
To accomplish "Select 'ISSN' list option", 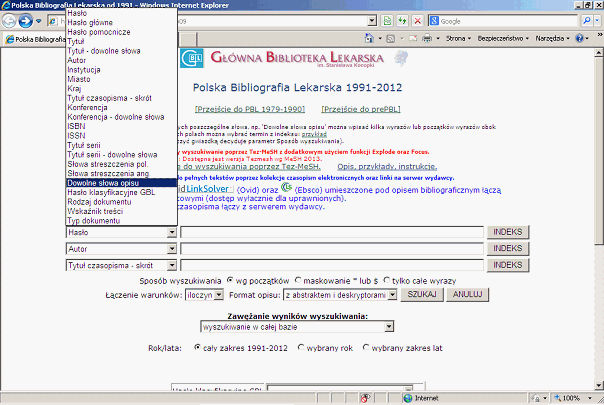I will point(121,136).
